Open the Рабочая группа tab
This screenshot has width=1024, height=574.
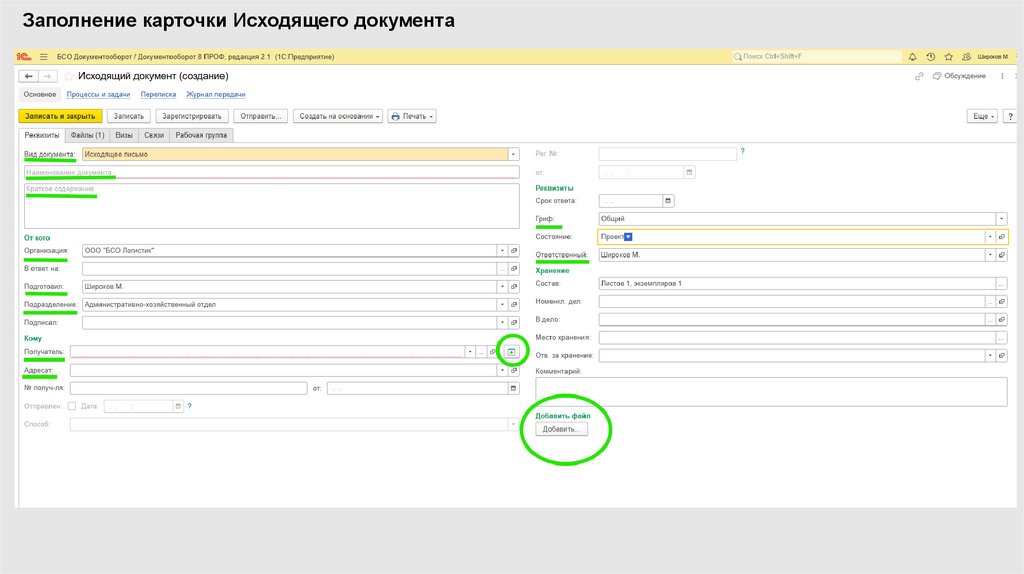point(201,135)
